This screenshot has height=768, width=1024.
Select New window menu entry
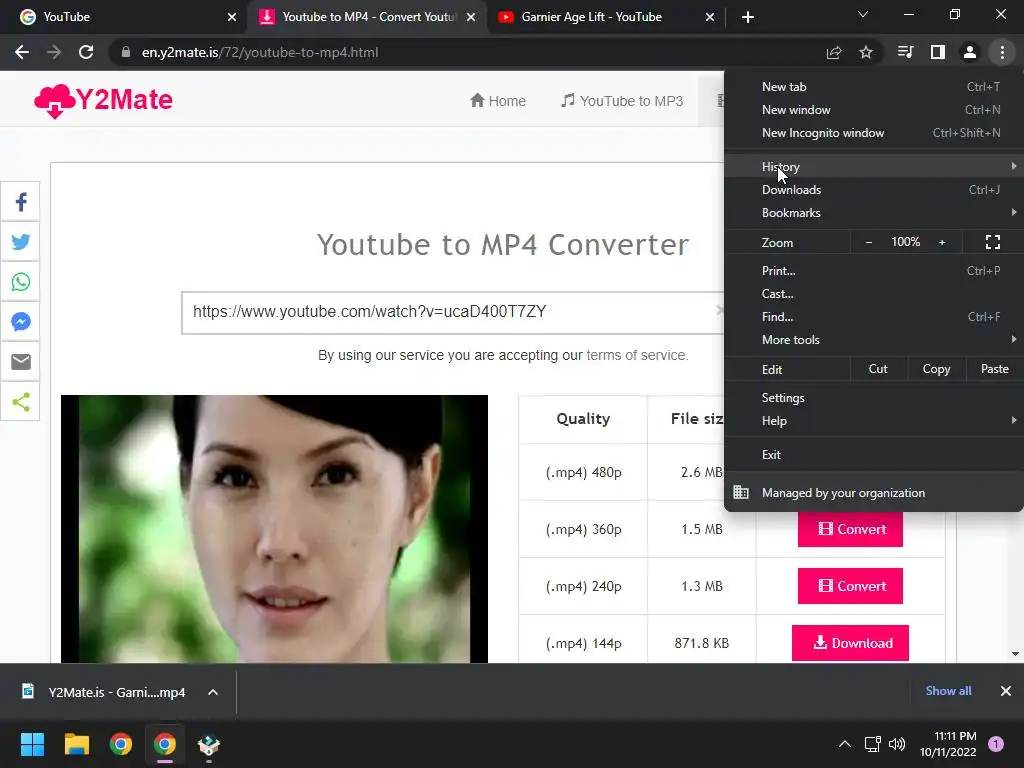(x=874, y=110)
